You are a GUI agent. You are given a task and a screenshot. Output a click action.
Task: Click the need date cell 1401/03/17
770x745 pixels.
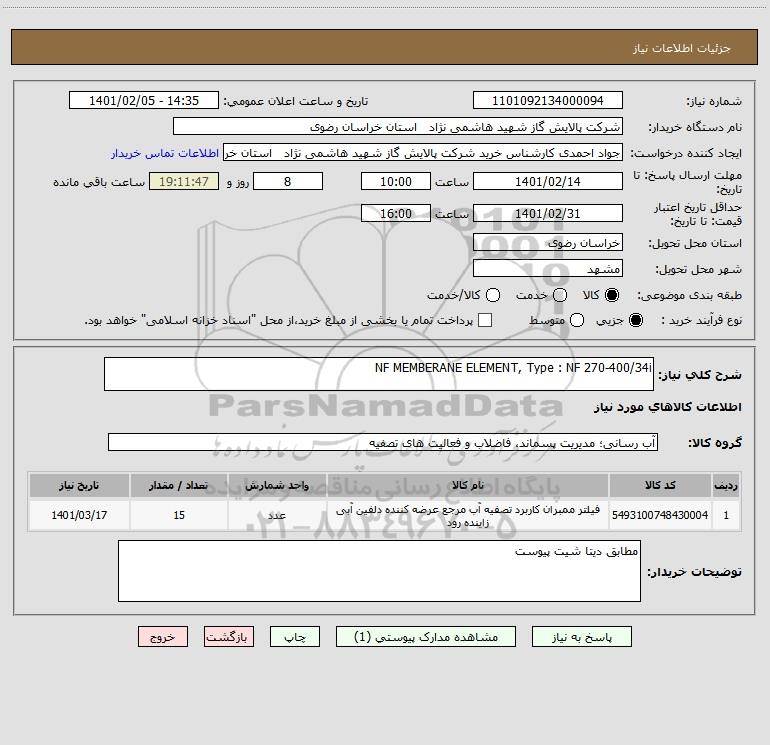tap(79, 515)
